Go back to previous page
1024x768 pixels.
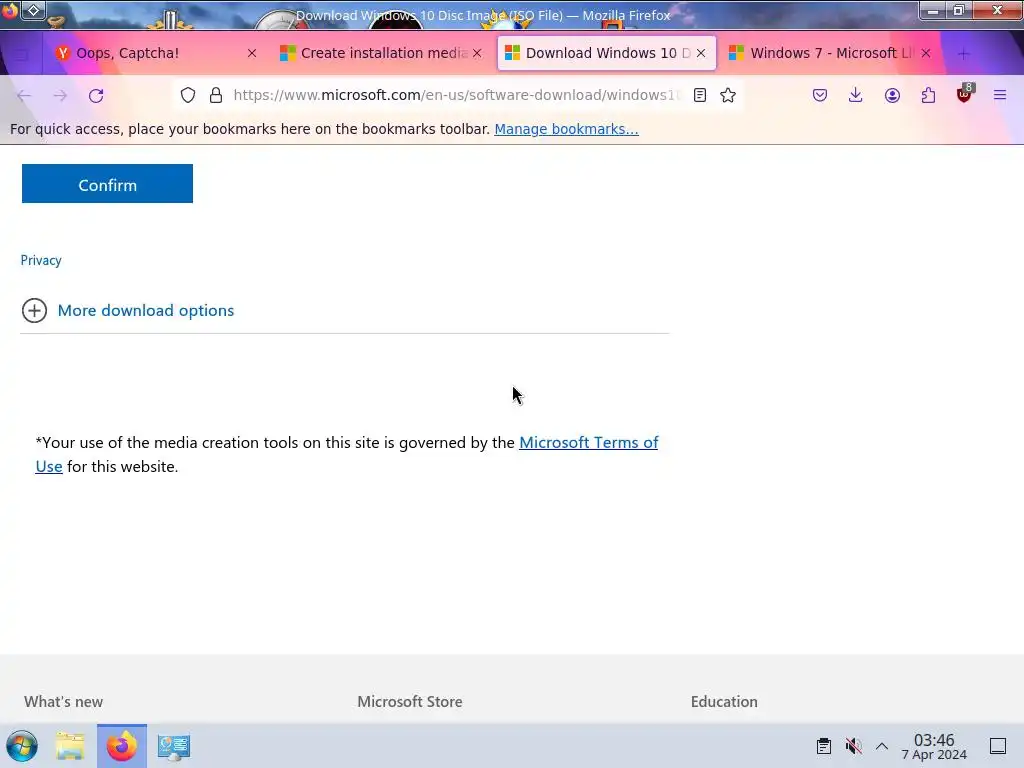coord(24,95)
